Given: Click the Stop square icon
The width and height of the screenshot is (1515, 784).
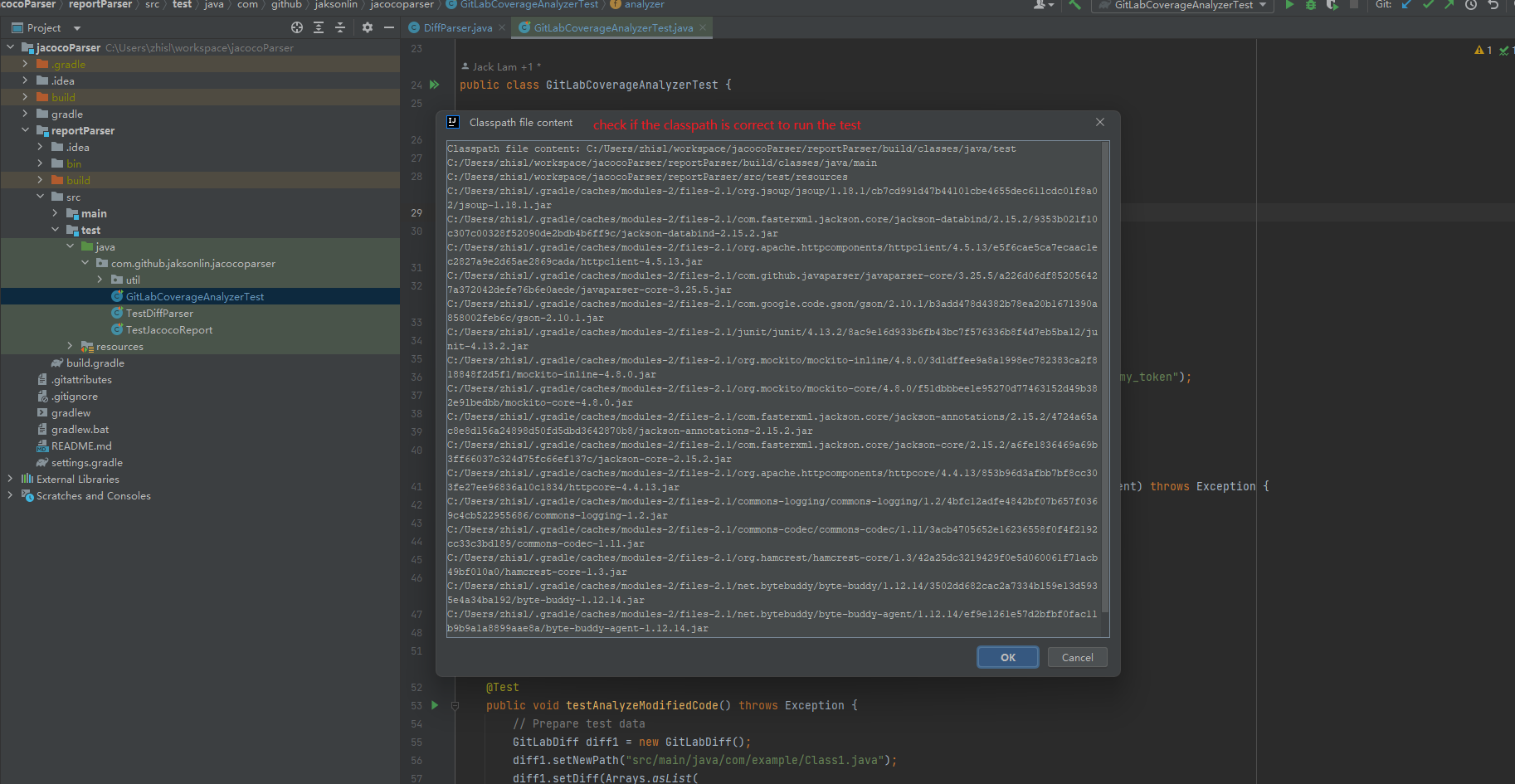Looking at the screenshot, I should coord(1354,5).
